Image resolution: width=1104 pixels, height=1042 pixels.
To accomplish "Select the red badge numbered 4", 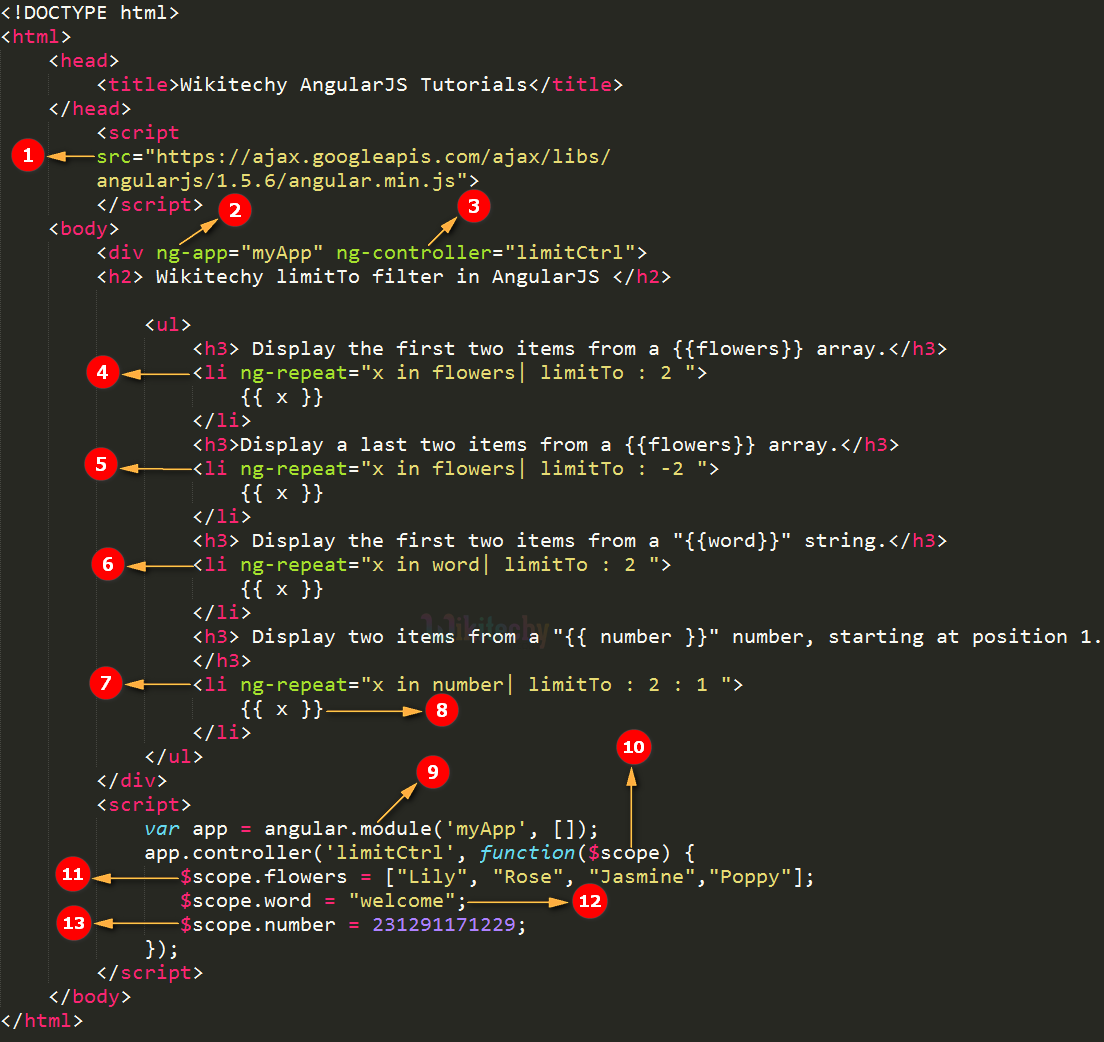I will pos(103,372).
